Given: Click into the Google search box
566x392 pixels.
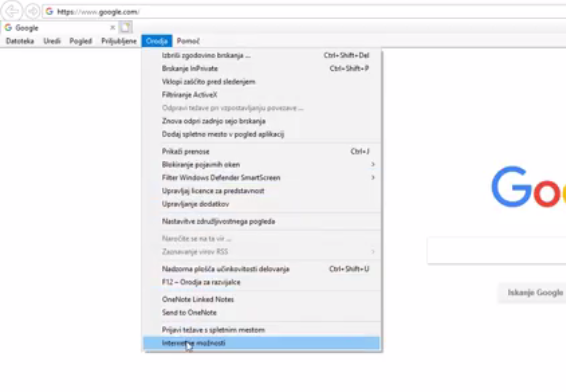Looking at the screenshot, I should click(497, 251).
